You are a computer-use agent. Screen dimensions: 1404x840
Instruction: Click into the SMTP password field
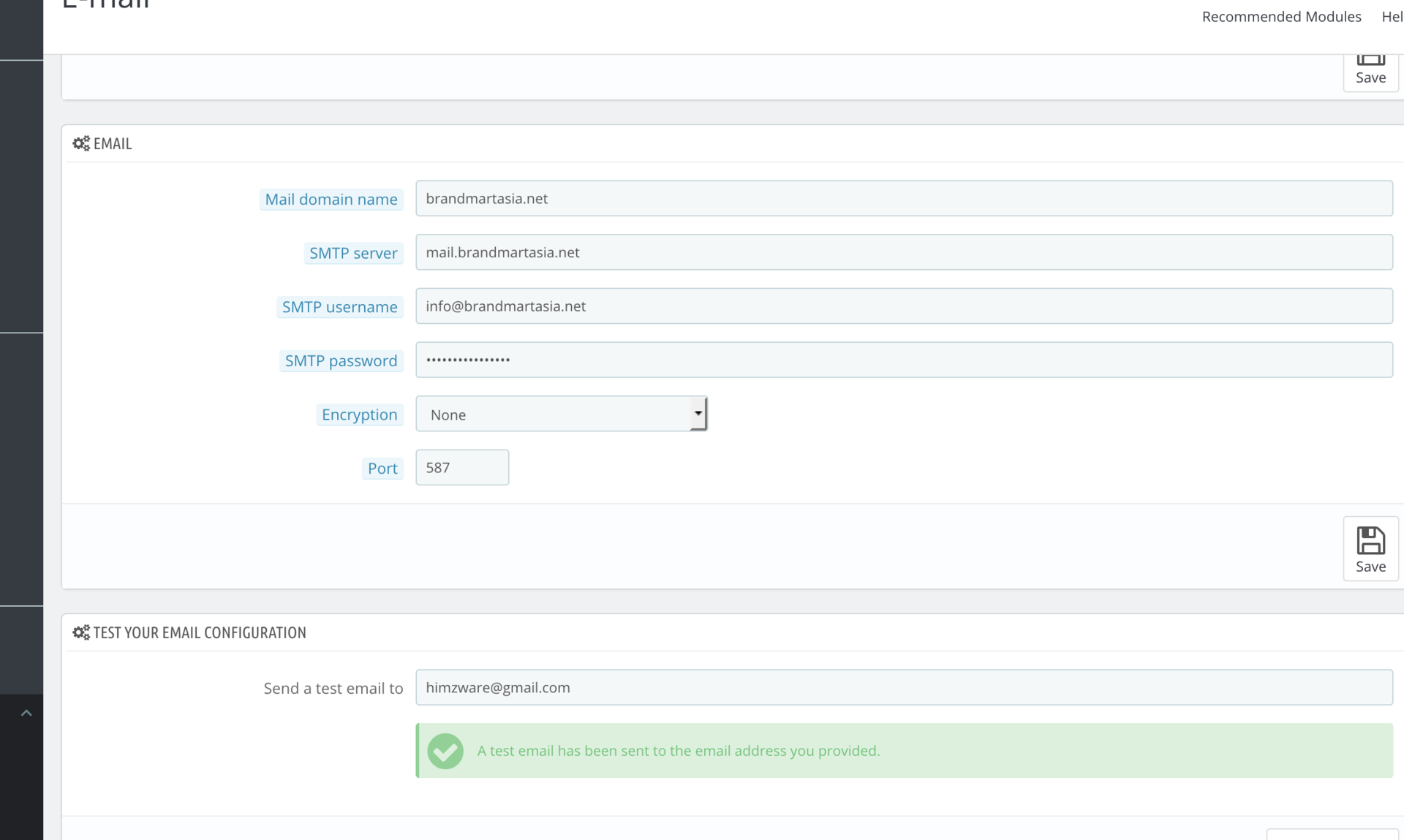[x=903, y=360]
